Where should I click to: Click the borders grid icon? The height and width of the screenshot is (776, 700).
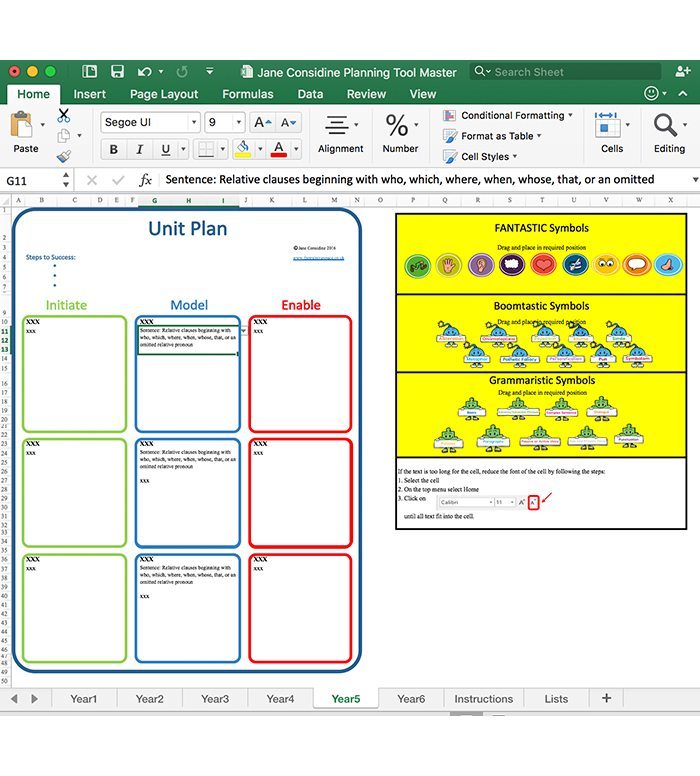coord(206,148)
